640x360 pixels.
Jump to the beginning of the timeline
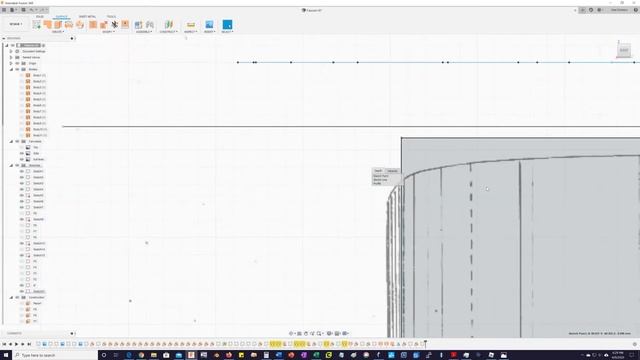4,344
